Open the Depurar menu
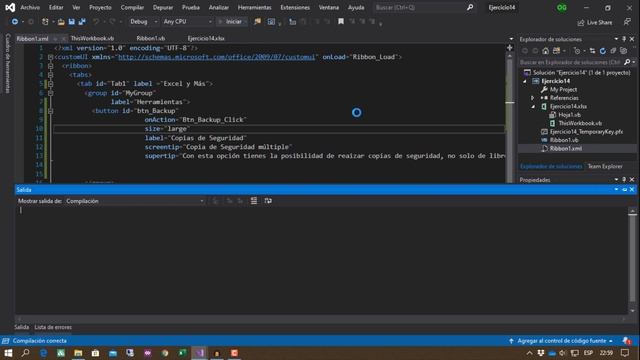Image resolution: width=640 pixels, height=360 pixels. (x=163, y=7)
